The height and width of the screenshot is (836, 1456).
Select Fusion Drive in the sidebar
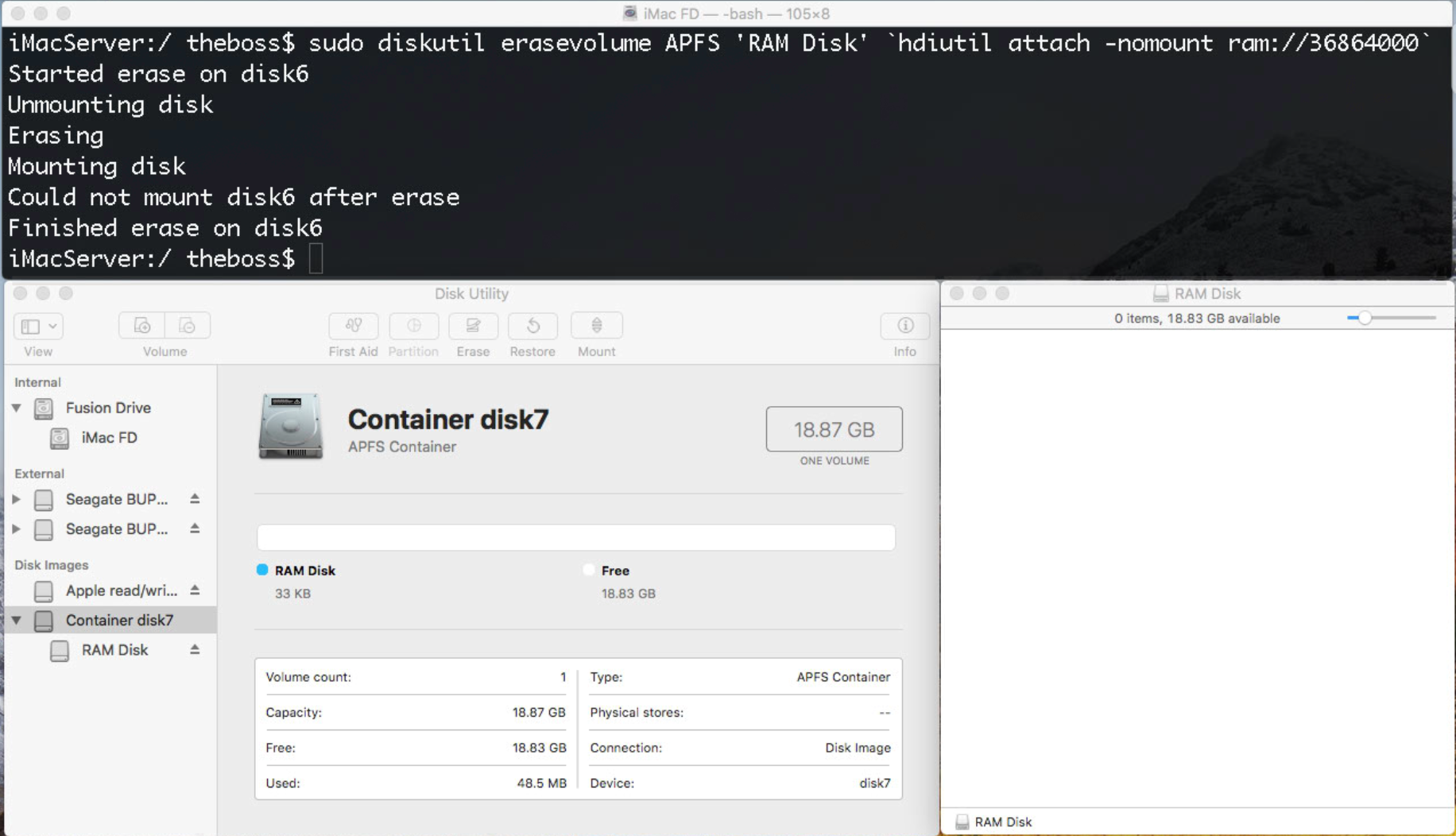108,408
